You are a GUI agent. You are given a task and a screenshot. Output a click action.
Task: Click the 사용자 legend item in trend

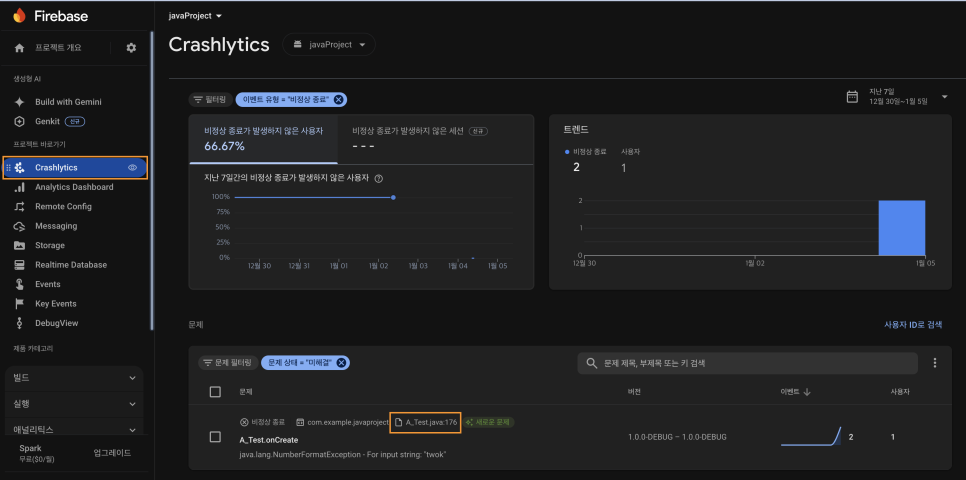(630, 152)
